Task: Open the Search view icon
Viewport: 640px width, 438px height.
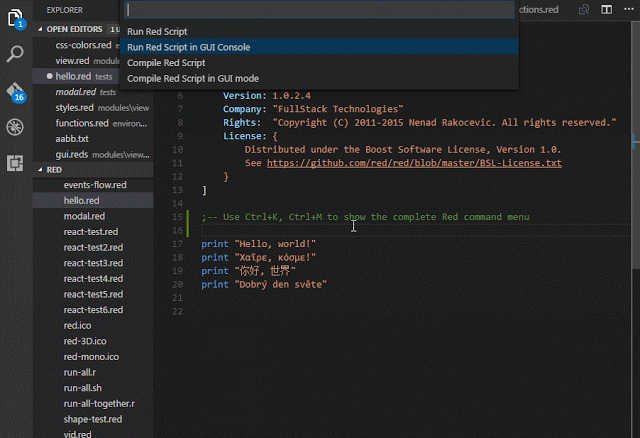Action: [x=15, y=55]
